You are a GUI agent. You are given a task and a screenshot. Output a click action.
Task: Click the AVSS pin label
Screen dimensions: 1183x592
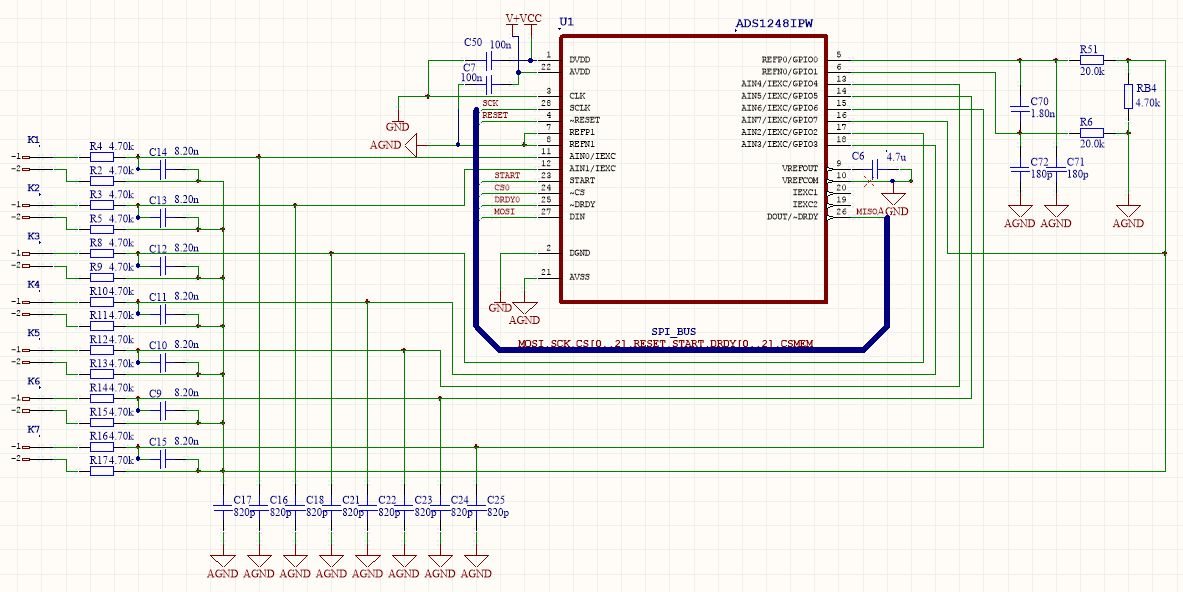580,277
